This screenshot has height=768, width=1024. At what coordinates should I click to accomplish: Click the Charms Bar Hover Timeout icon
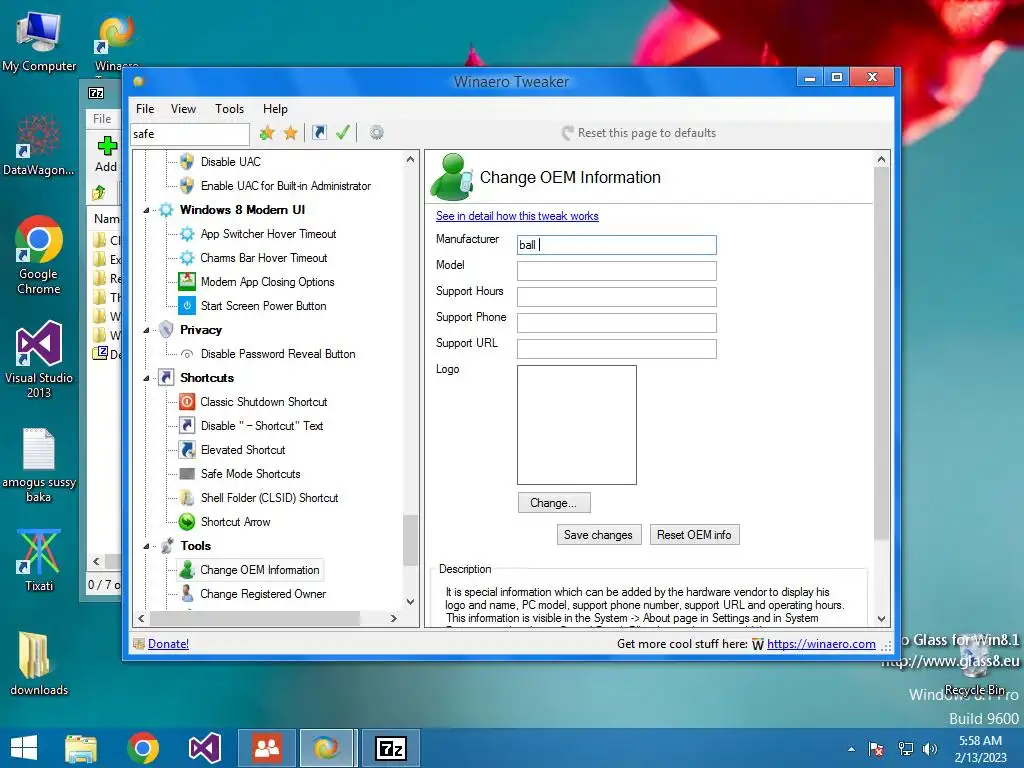(x=187, y=258)
